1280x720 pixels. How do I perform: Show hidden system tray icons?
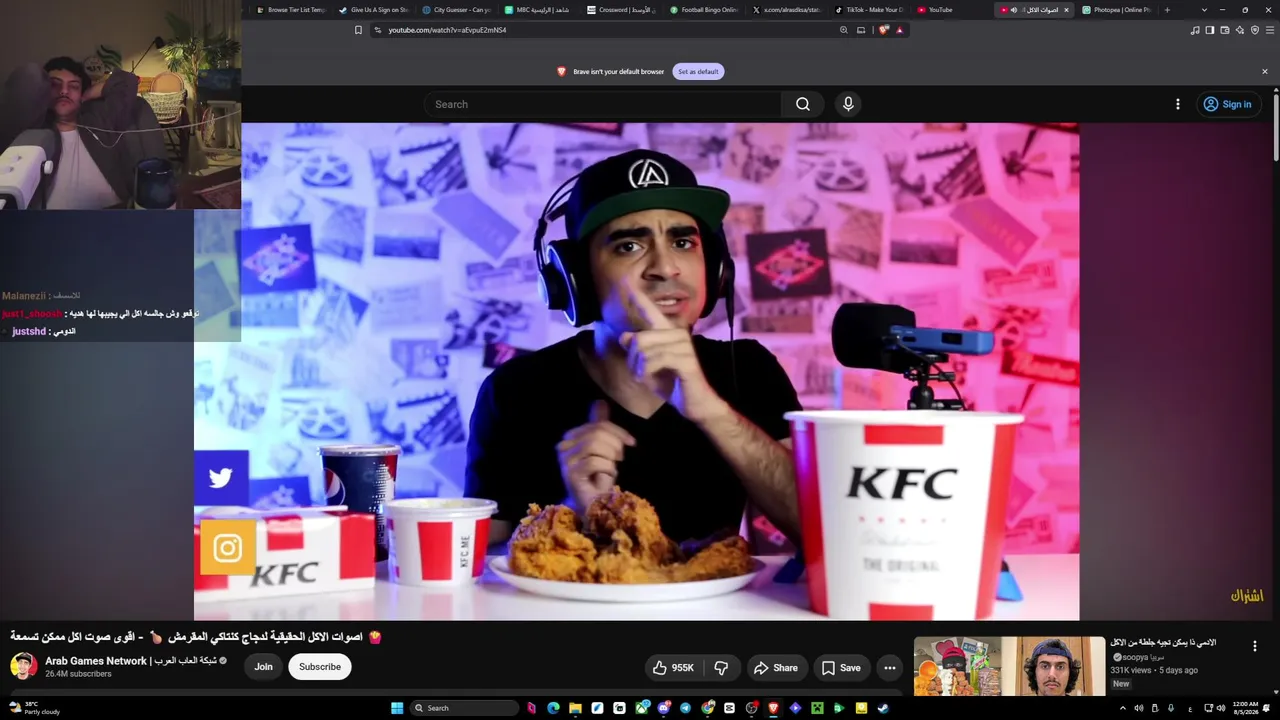pos(1122,708)
